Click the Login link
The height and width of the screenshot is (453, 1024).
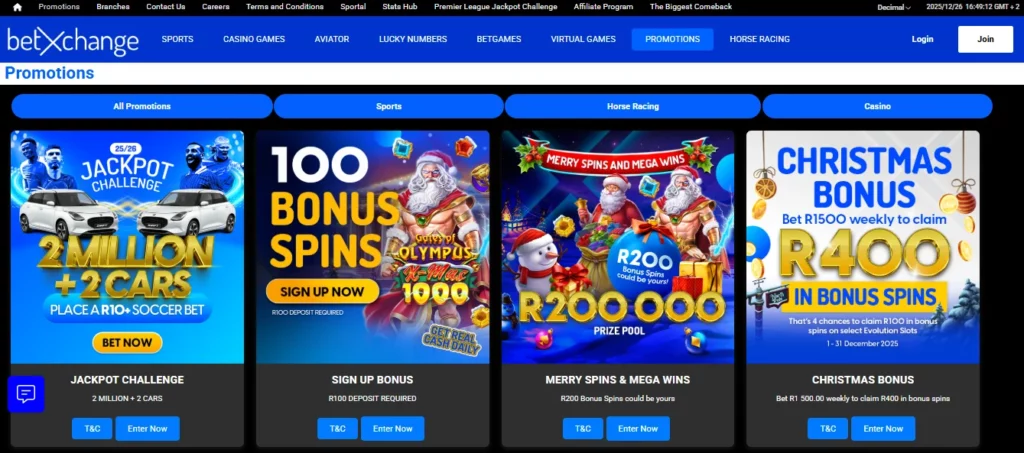922,39
